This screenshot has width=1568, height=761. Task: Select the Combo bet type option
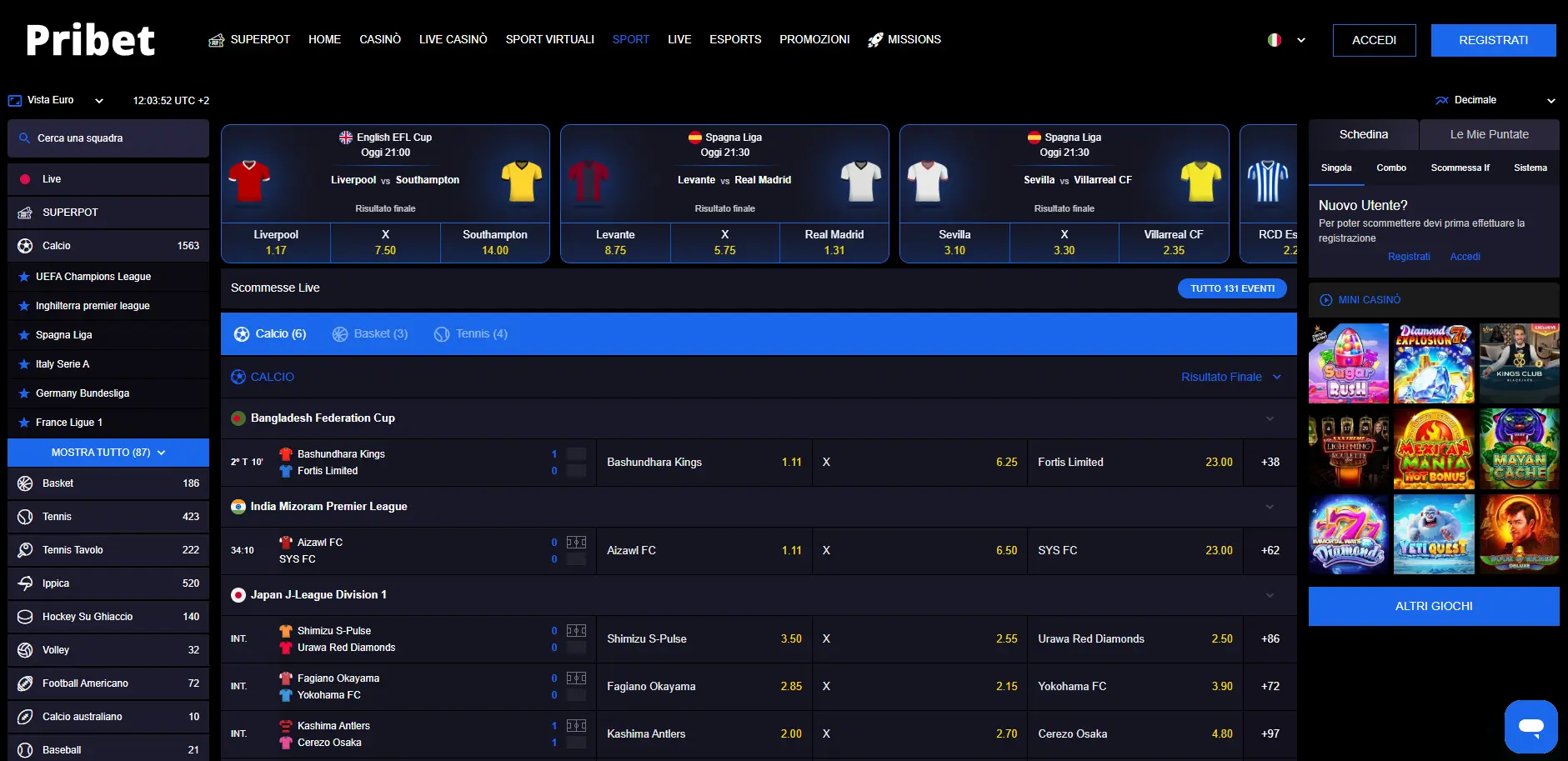(1390, 168)
